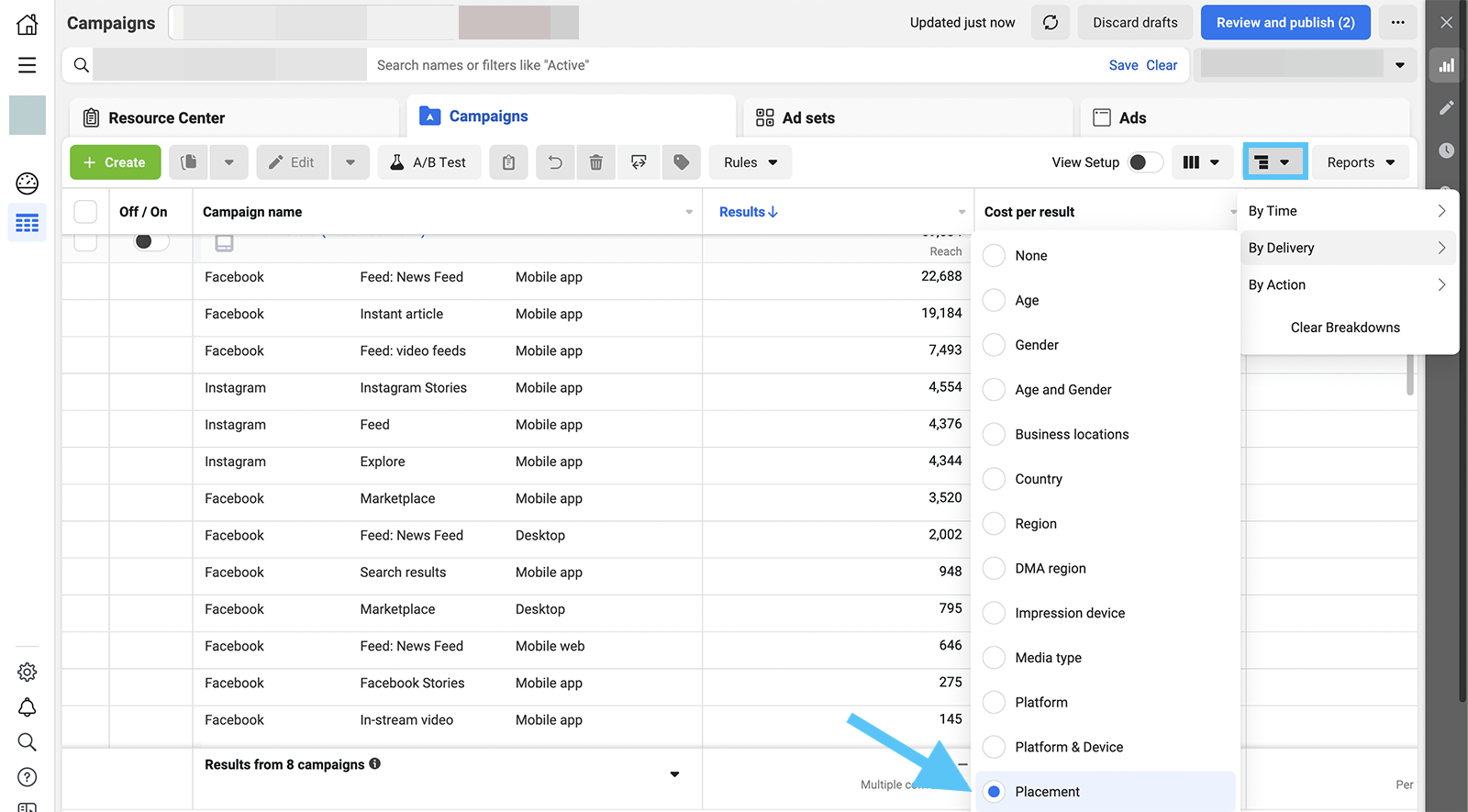Open the Breakdown dropdown
This screenshot has height=812, width=1468.
click(1274, 162)
